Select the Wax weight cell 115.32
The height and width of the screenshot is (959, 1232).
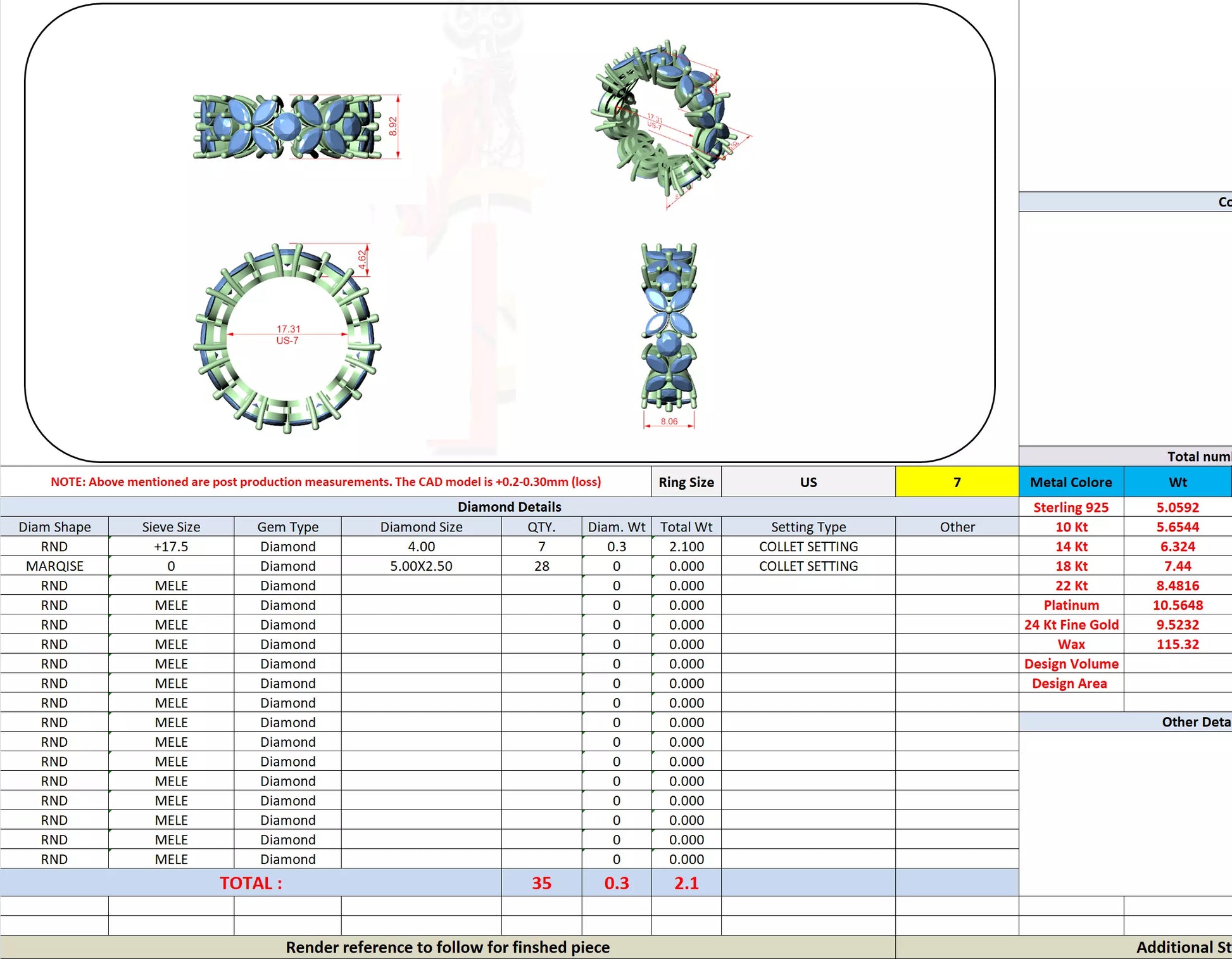click(x=1177, y=644)
